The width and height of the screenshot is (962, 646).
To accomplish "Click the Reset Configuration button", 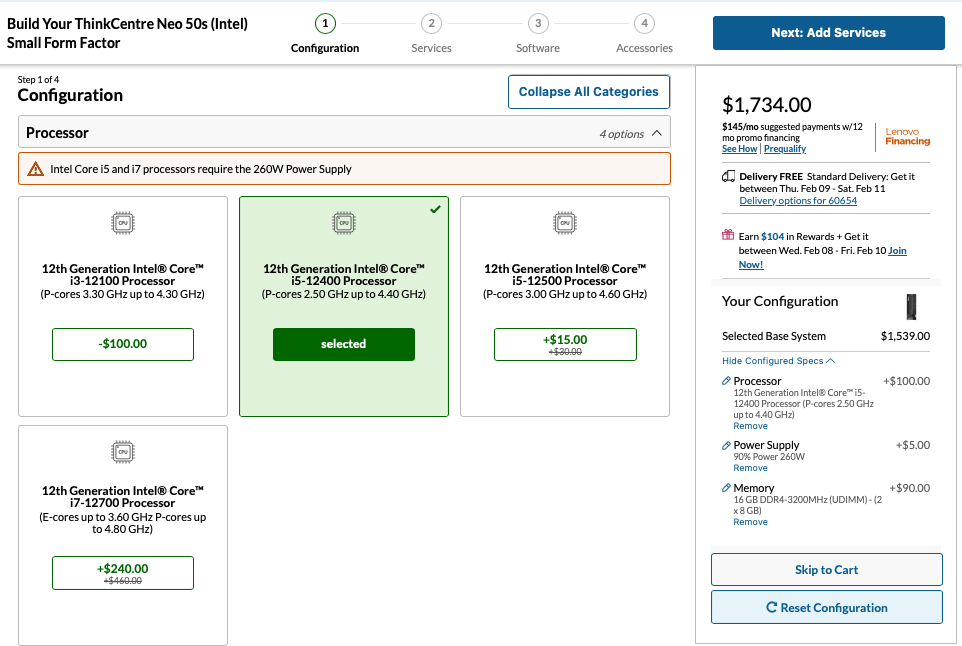I will pyautogui.click(x=826, y=607).
